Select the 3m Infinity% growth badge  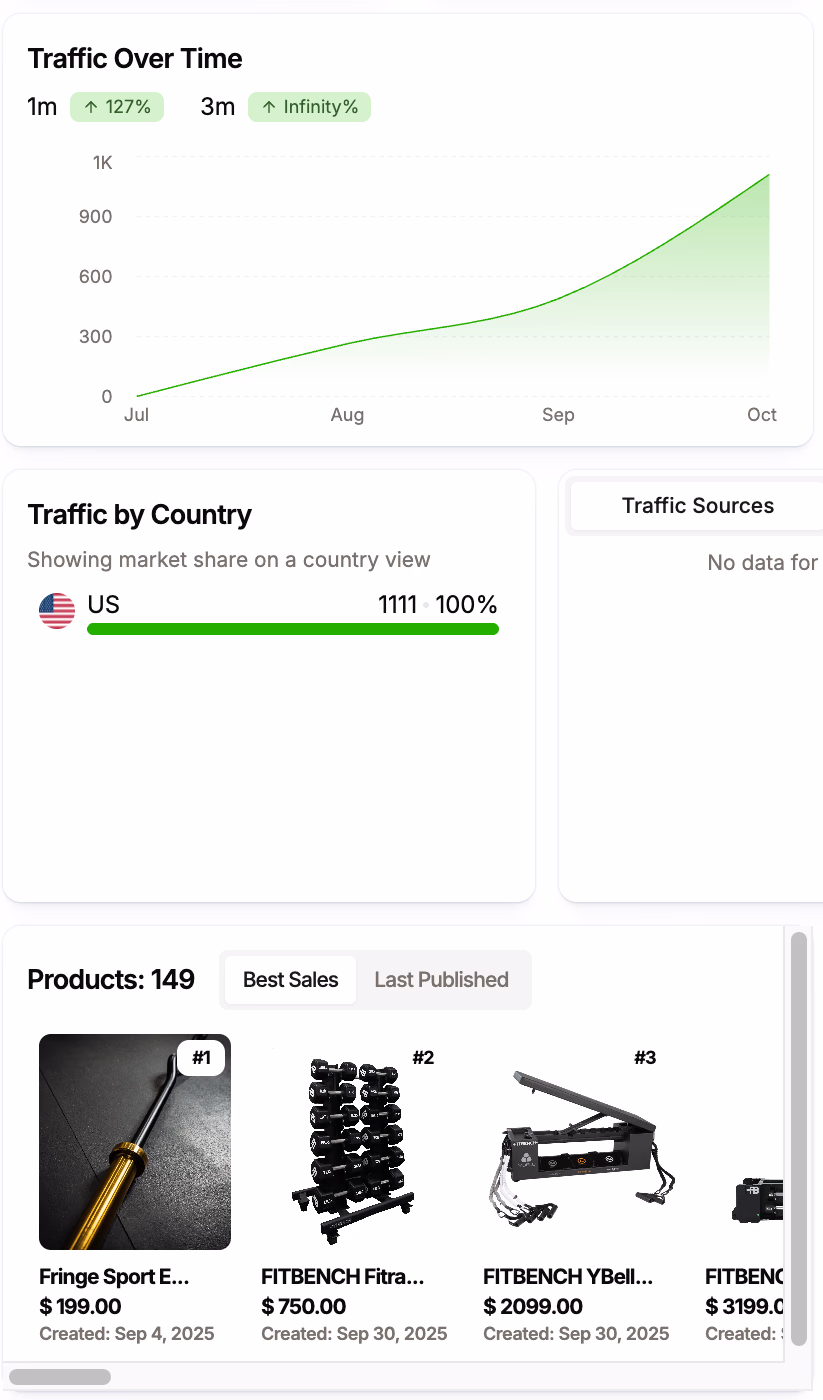(309, 106)
